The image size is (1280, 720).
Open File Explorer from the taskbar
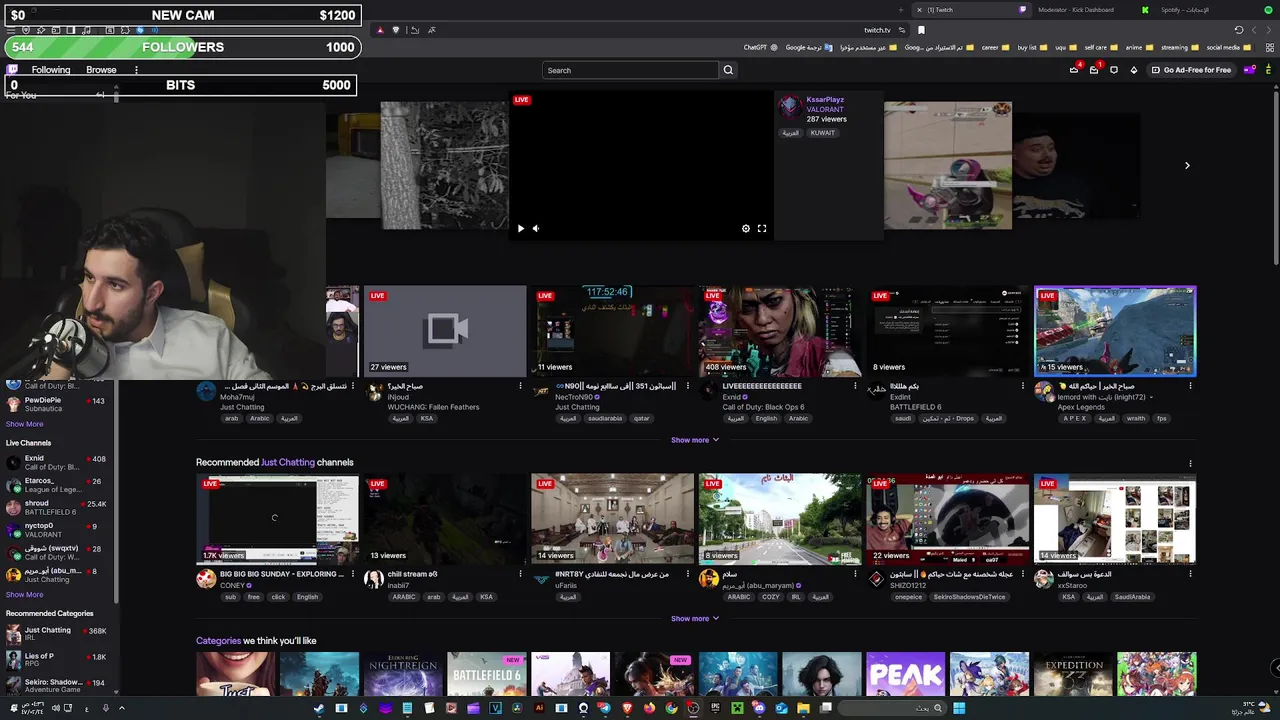pos(803,708)
